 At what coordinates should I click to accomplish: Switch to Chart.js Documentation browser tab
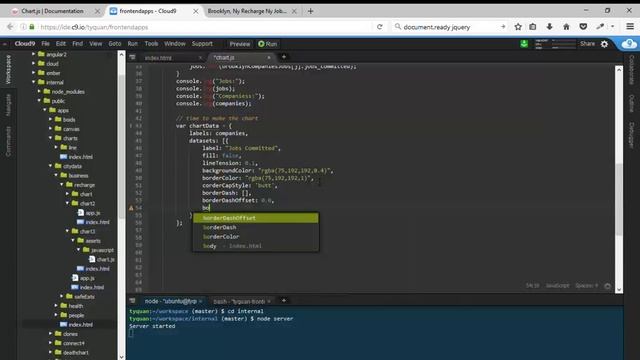point(53,11)
